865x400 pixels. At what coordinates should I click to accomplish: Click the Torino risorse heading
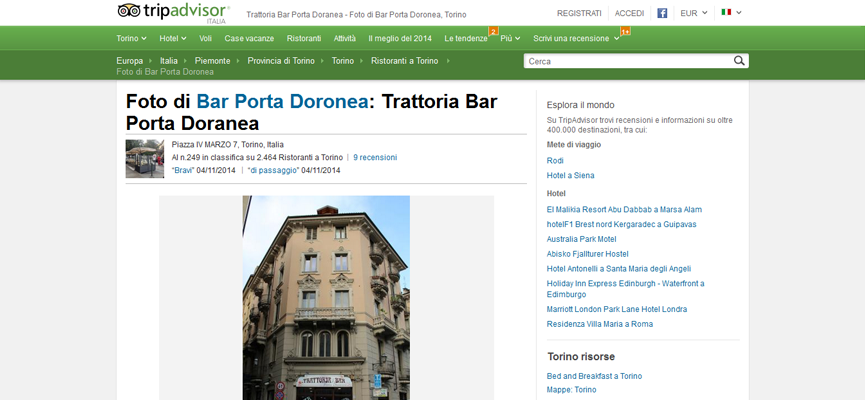click(x=581, y=357)
